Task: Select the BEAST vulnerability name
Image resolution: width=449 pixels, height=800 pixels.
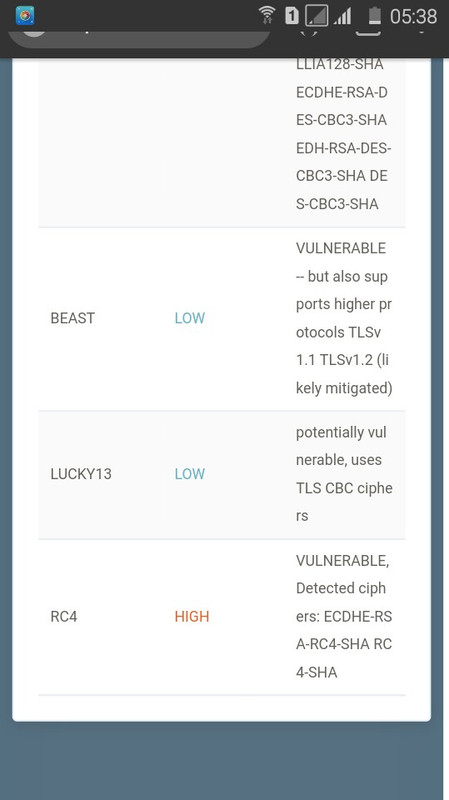Action: pos(72,318)
